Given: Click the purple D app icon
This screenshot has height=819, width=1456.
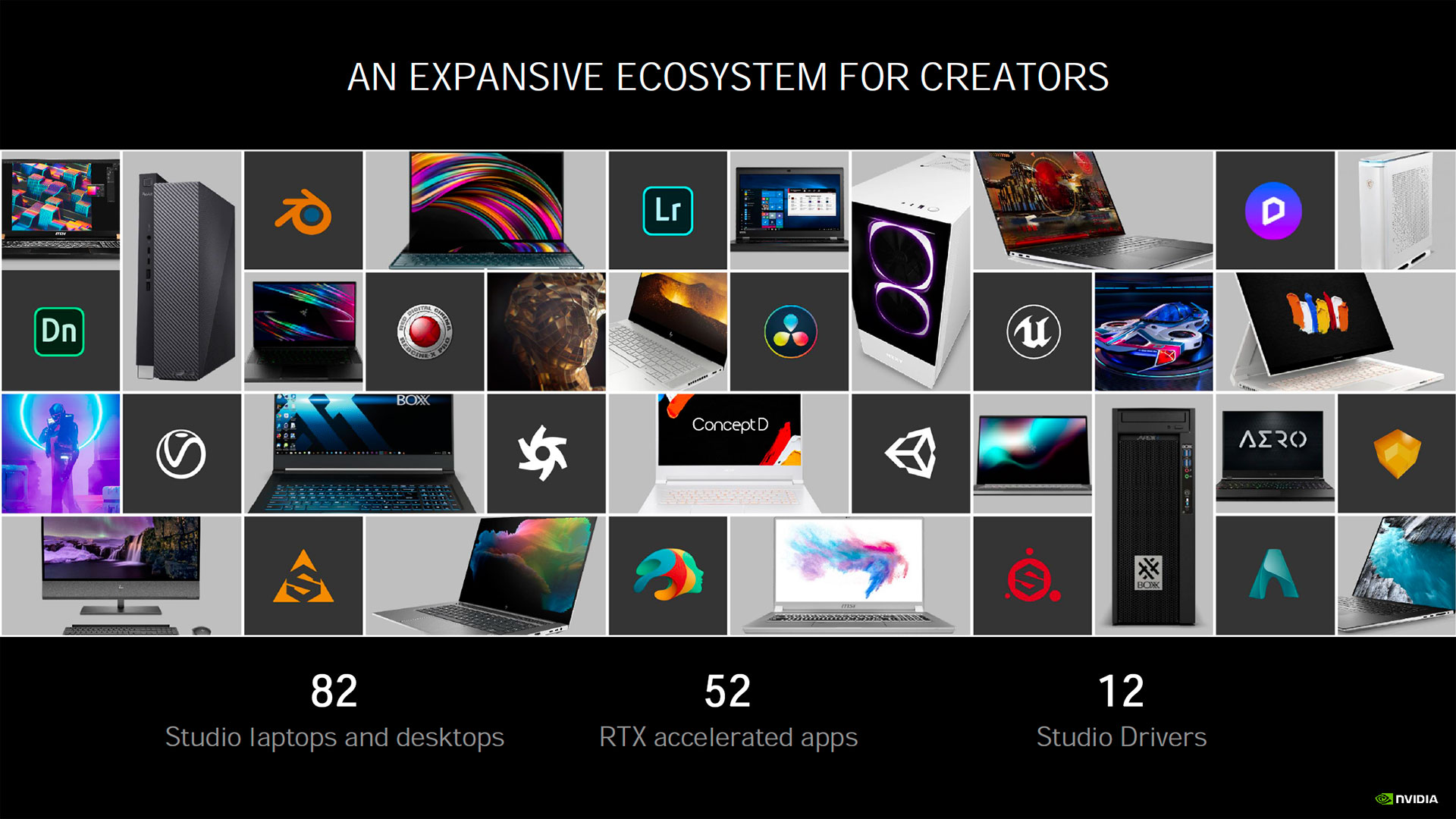Looking at the screenshot, I should (x=1274, y=211).
